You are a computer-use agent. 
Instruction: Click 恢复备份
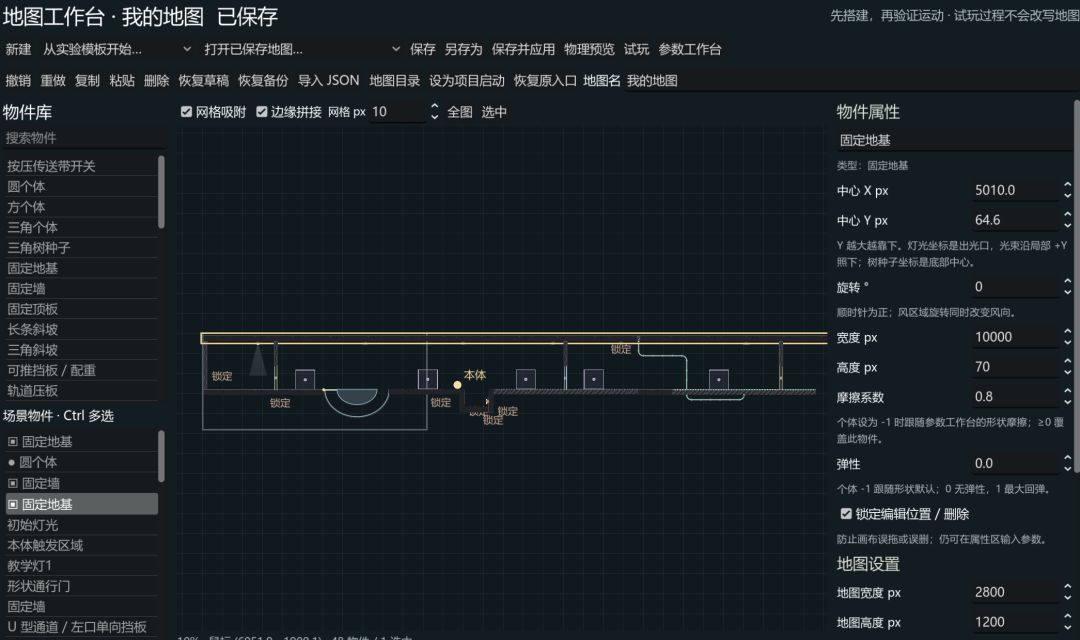263,81
